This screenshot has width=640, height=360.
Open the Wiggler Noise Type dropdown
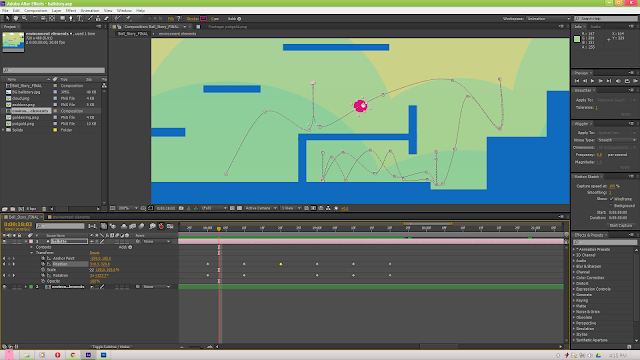pos(617,140)
